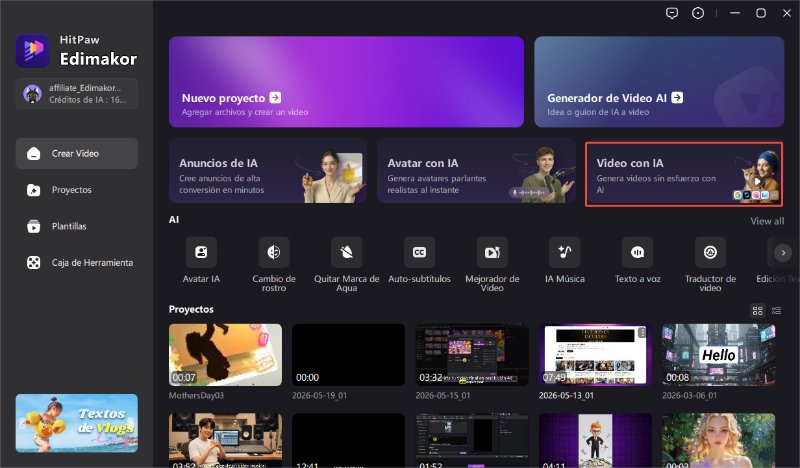Image resolution: width=800 pixels, height=468 pixels.
Task: Open the music studio project thumbnail 03:52
Action: (x=225, y=440)
